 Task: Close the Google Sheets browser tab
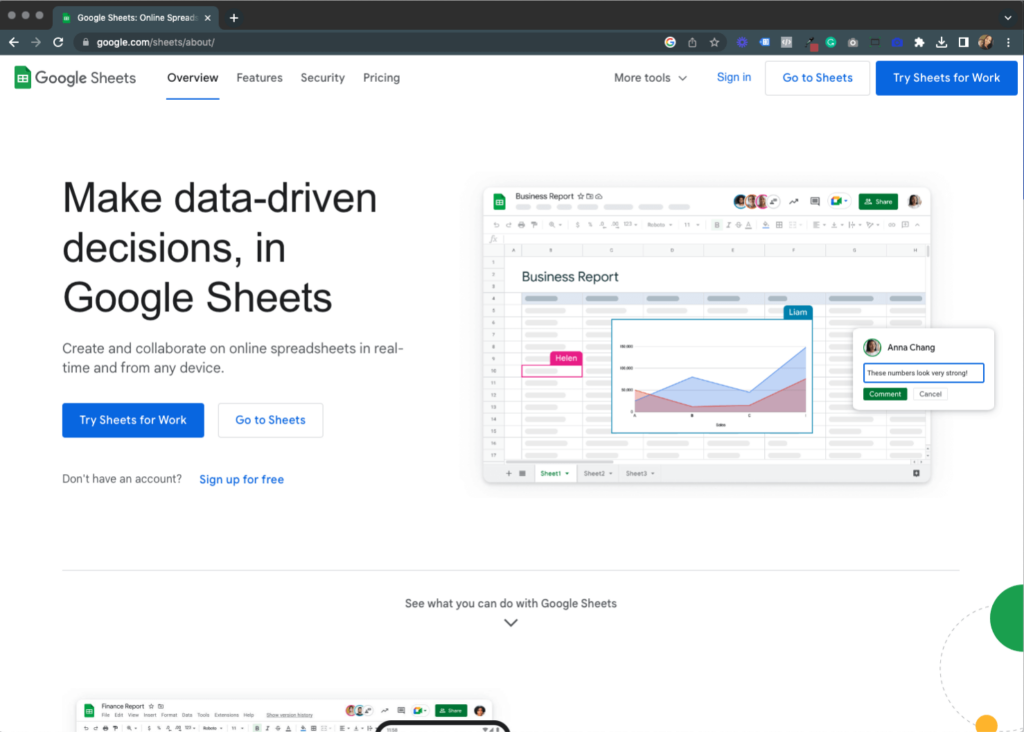pos(208,18)
